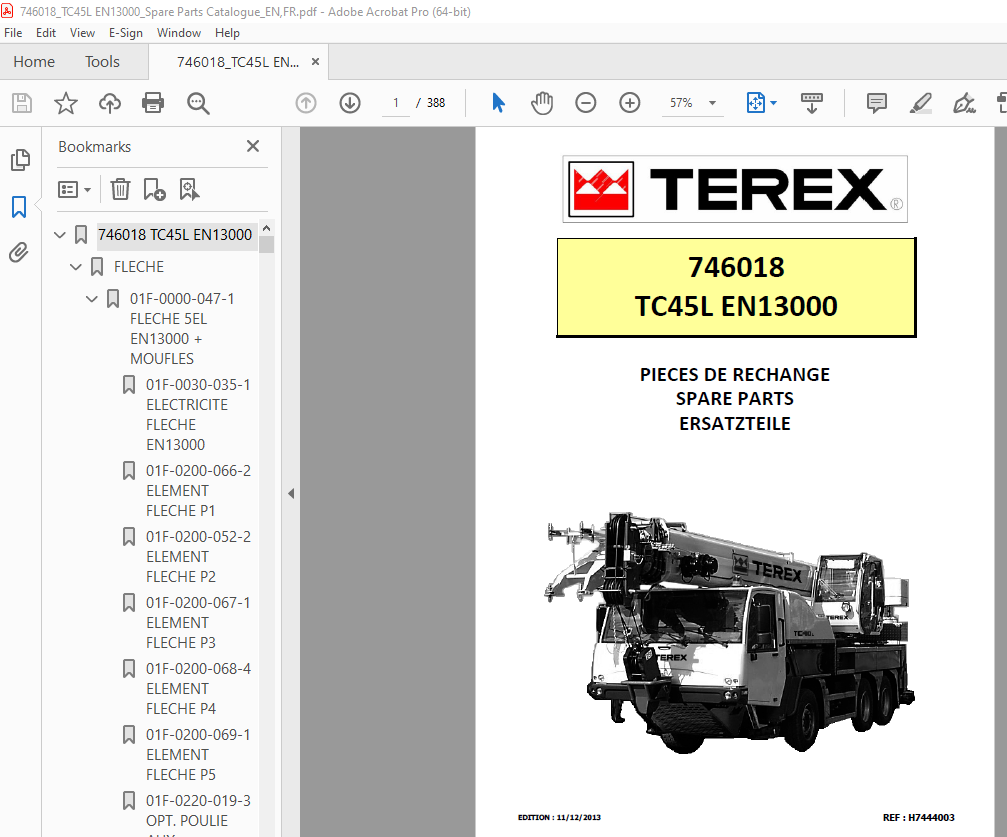1007x837 pixels.
Task: Open bookmark 01F-0000-047-1 FLECHE 5EL
Action: click(x=182, y=328)
